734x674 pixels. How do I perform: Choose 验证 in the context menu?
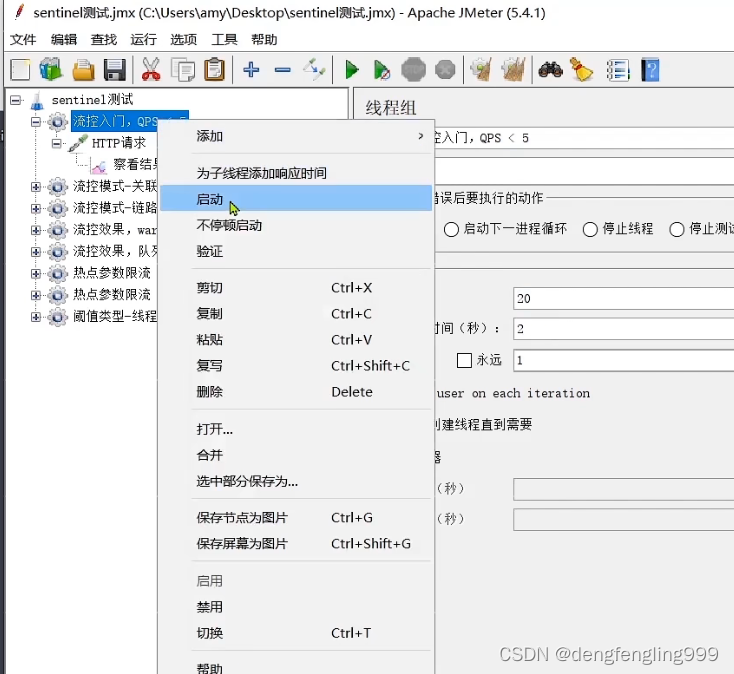(296, 252)
